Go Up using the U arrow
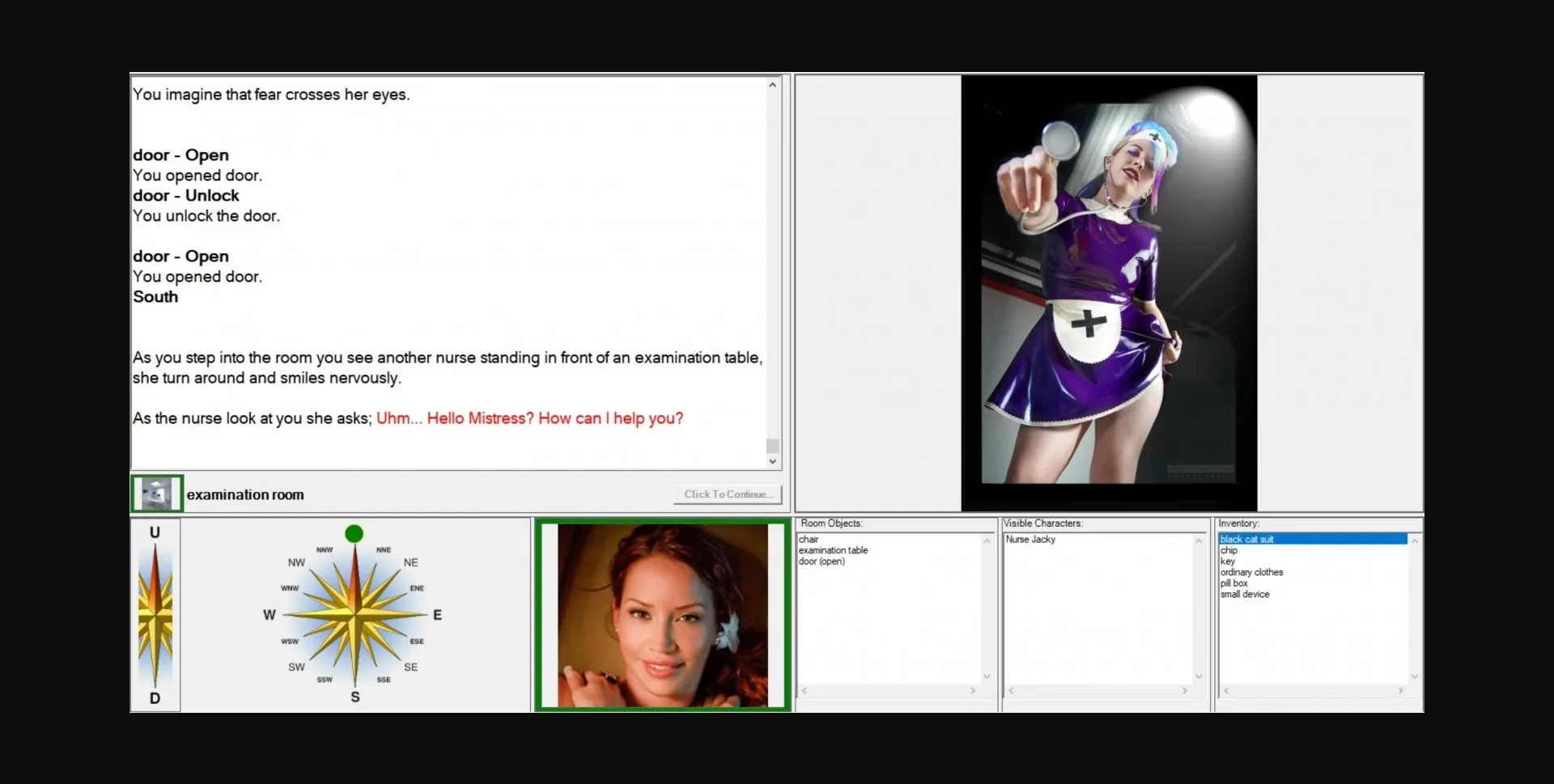This screenshot has height=784, width=1554. click(x=155, y=533)
